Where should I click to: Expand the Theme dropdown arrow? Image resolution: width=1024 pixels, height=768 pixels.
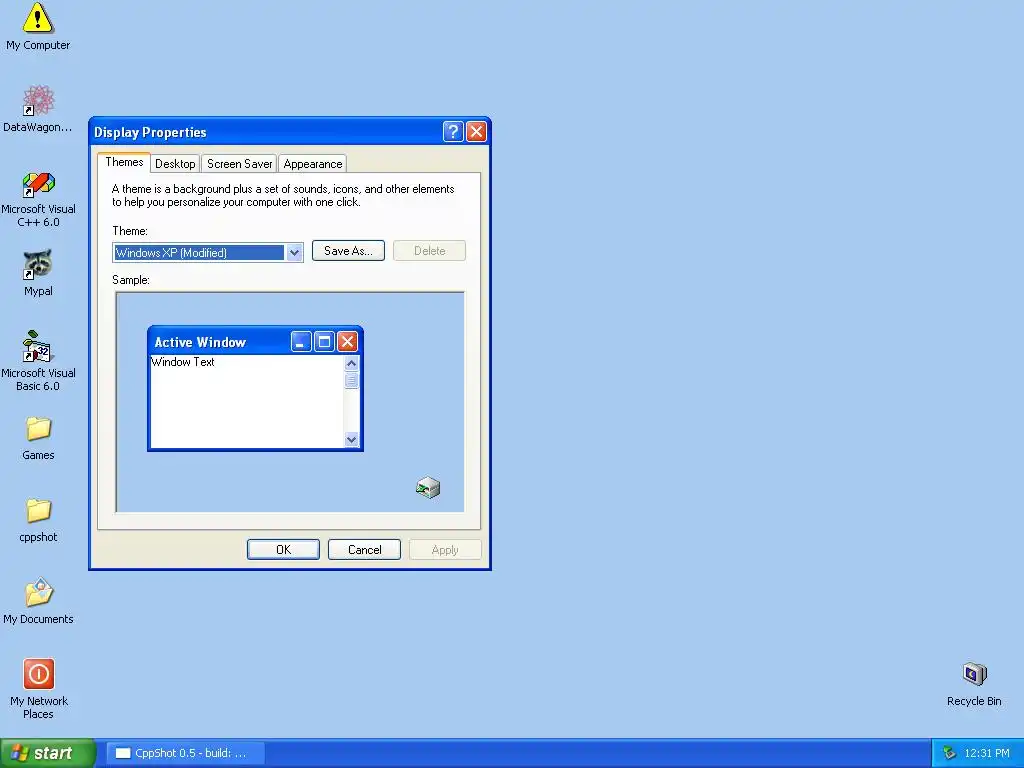click(295, 253)
